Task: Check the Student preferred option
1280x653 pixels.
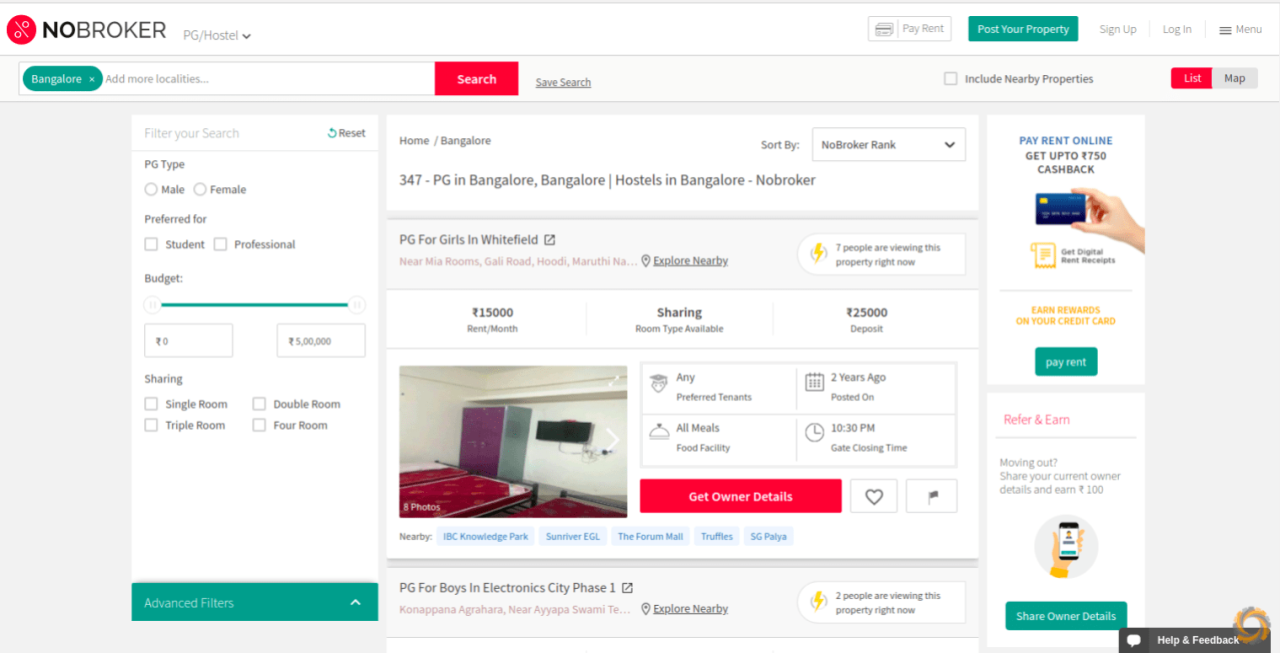Action: 151,244
